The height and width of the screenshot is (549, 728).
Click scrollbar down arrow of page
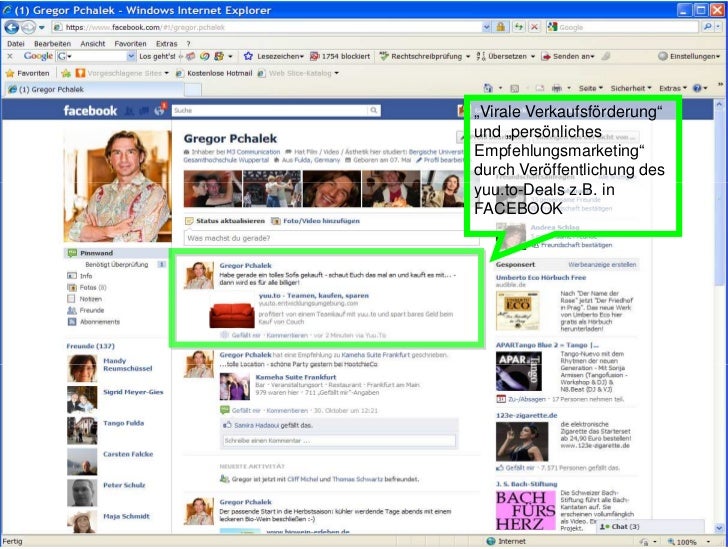(719, 528)
